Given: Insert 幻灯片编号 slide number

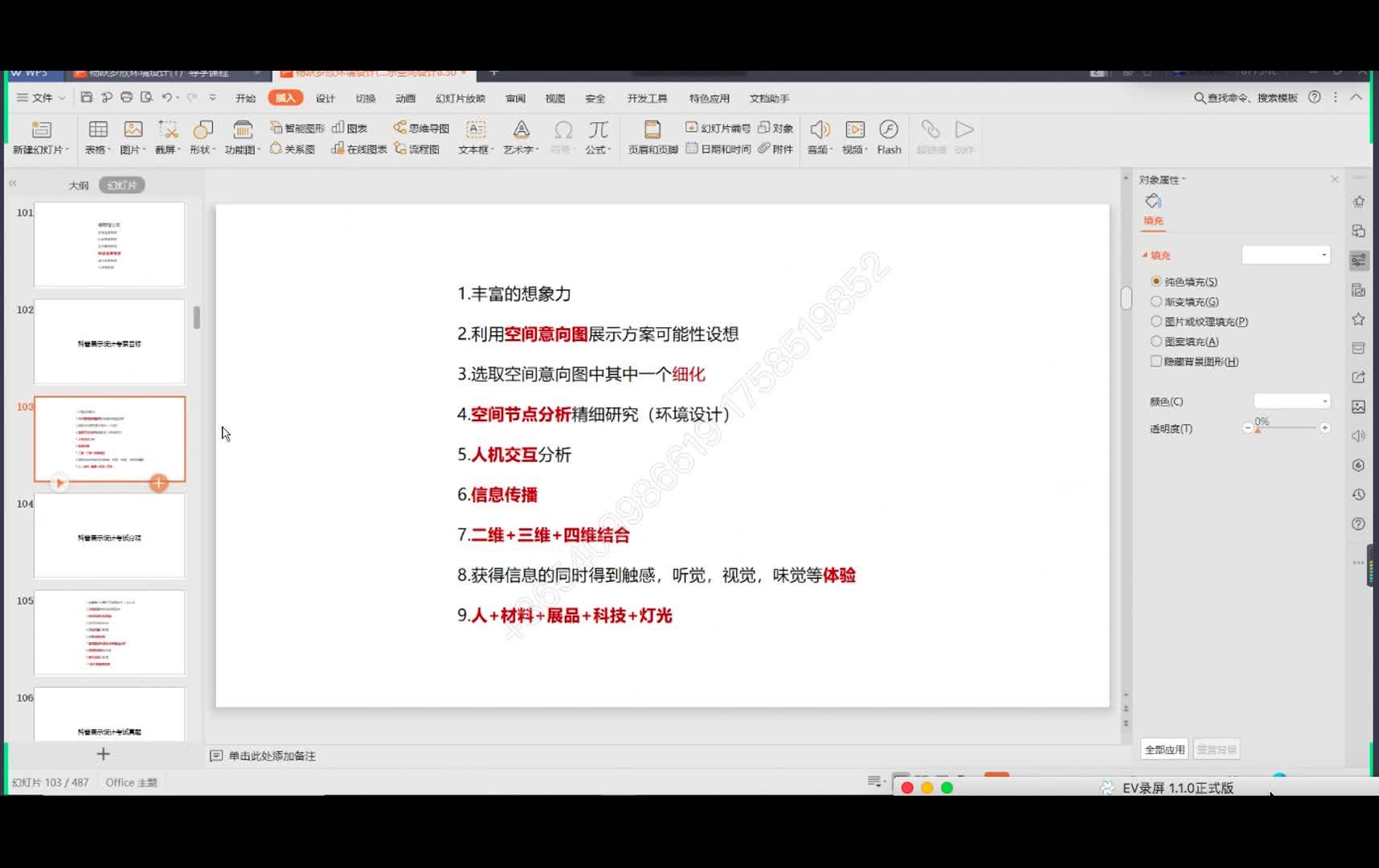Looking at the screenshot, I should [718, 128].
